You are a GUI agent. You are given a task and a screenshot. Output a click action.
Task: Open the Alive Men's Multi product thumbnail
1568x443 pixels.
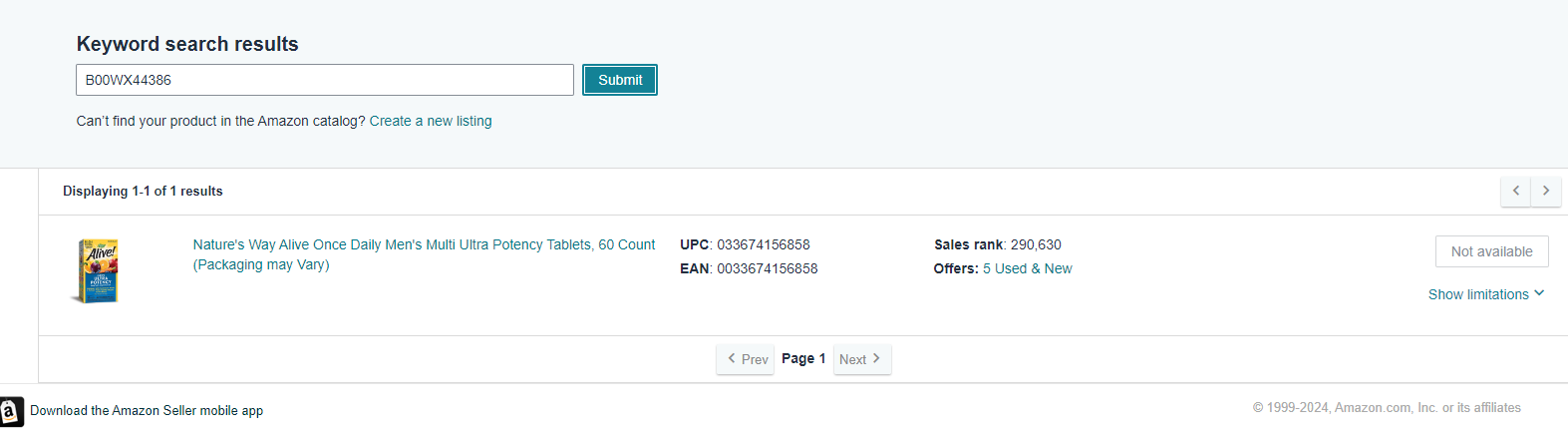pyautogui.click(x=98, y=271)
